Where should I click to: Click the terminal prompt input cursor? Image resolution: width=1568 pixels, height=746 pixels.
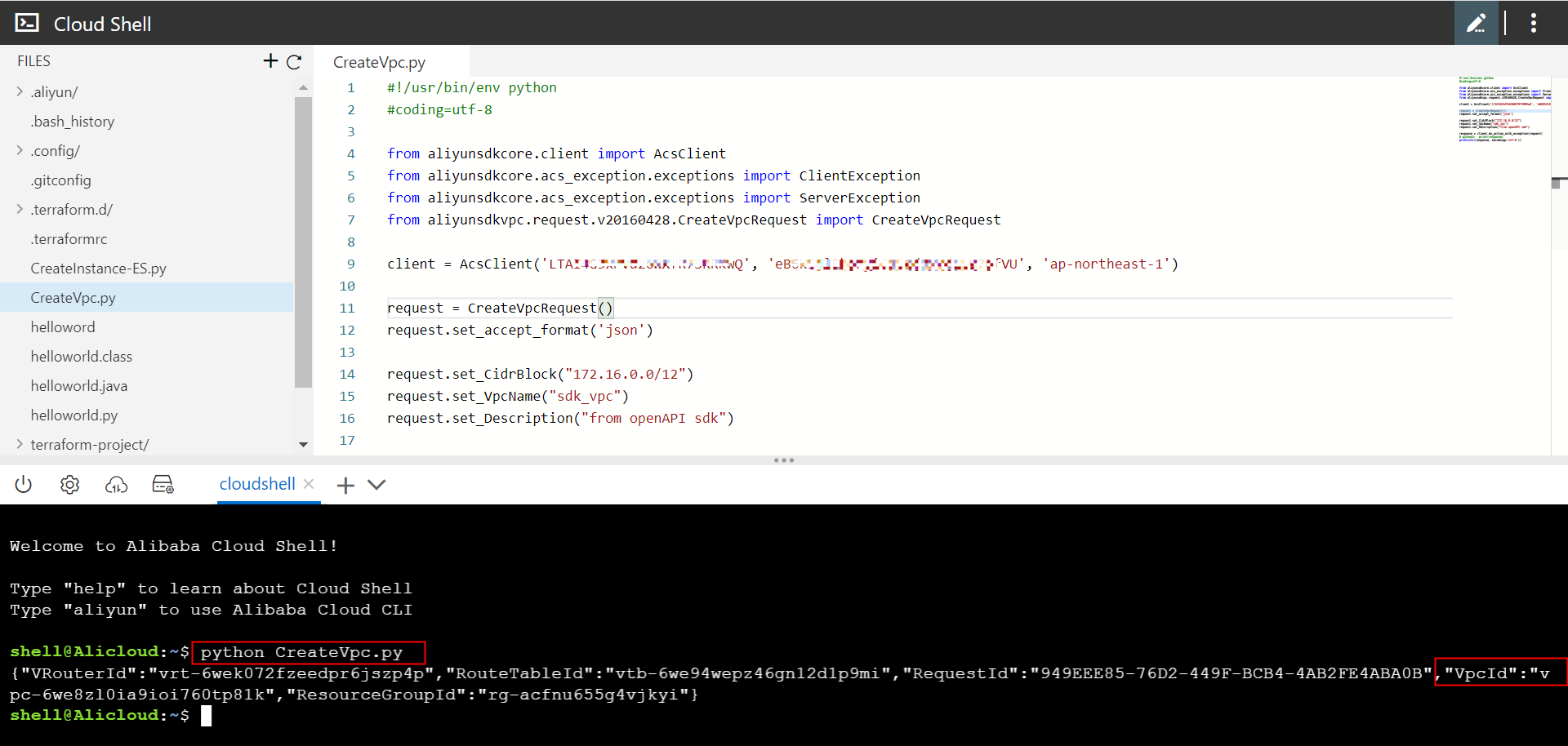tap(206, 716)
